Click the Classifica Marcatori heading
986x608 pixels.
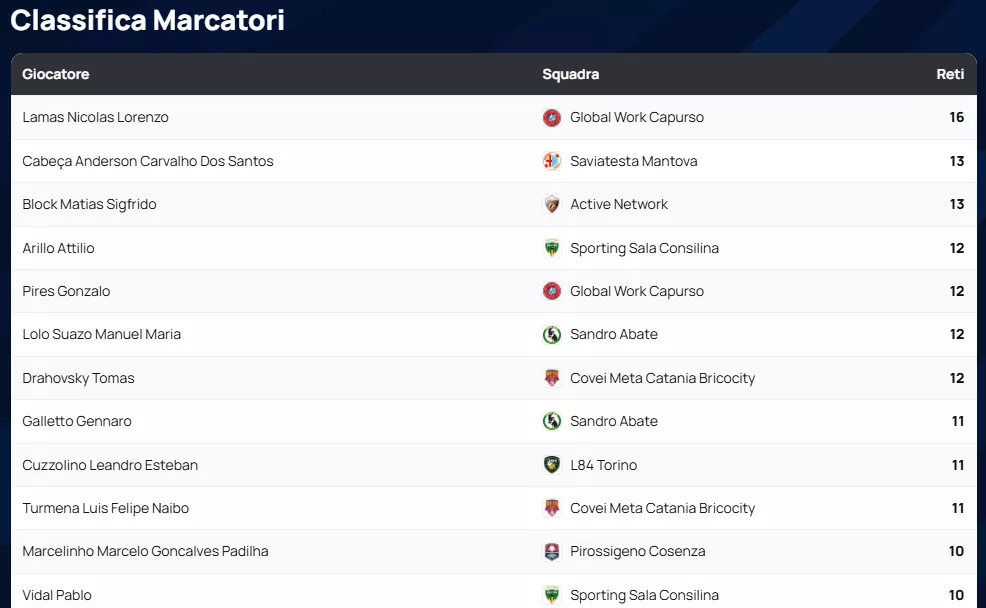coord(148,20)
